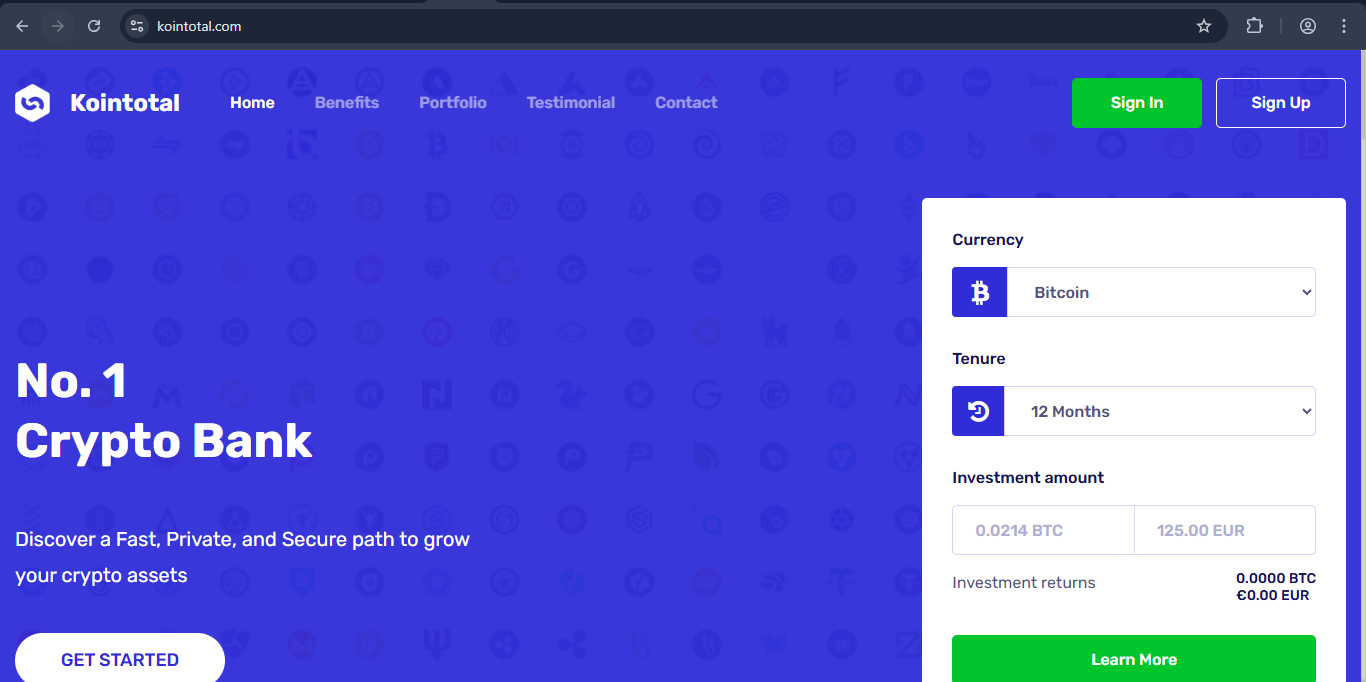The height and width of the screenshot is (682, 1366).
Task: Click the green Learn More button
Action: 1134,658
